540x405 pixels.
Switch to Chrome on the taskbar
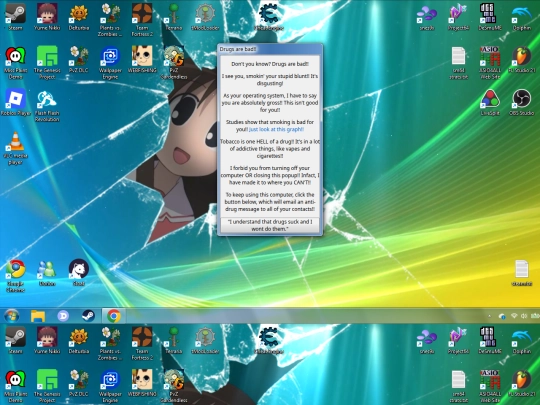(x=114, y=315)
